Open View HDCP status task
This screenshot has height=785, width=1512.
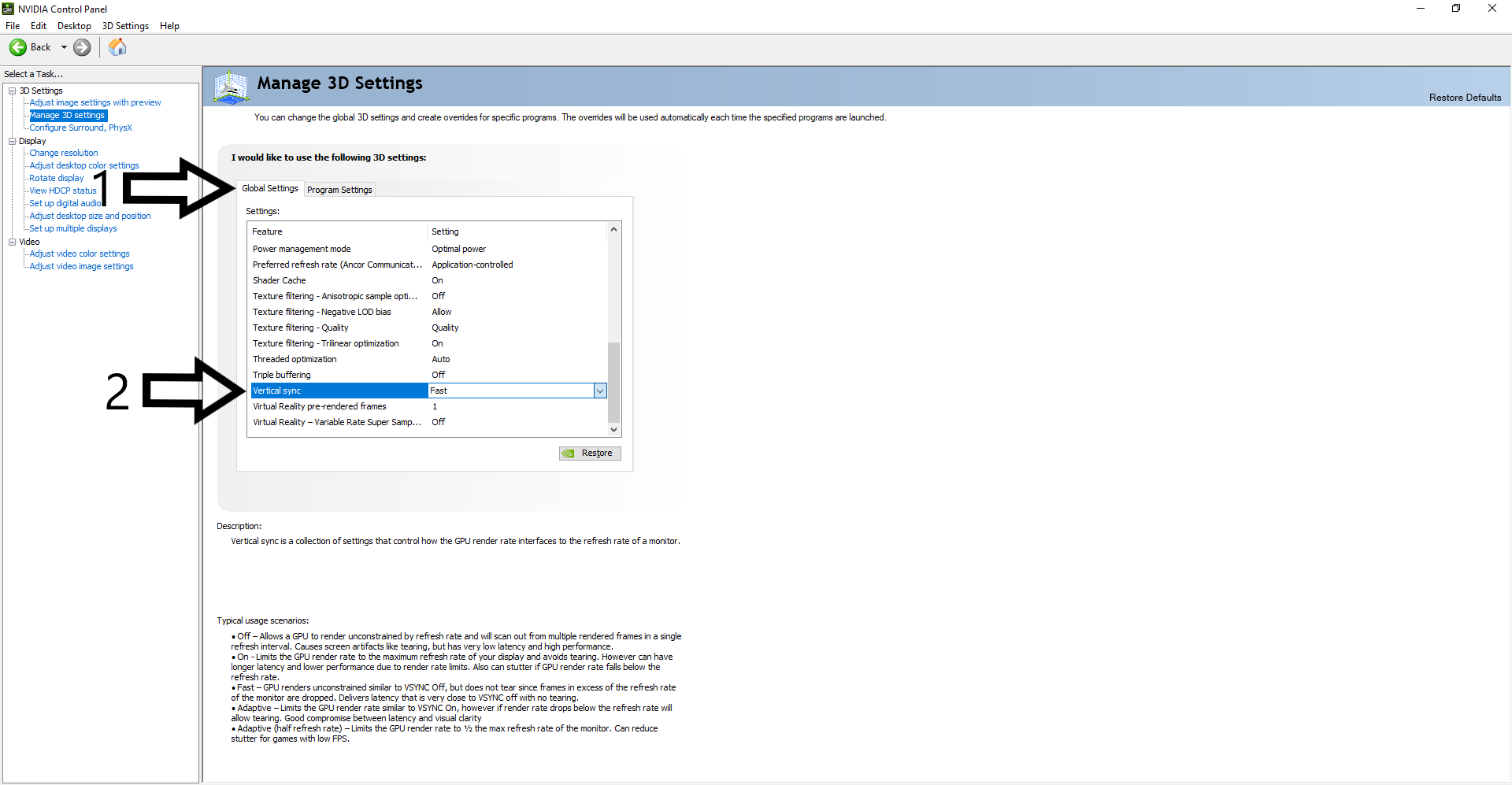coord(63,191)
